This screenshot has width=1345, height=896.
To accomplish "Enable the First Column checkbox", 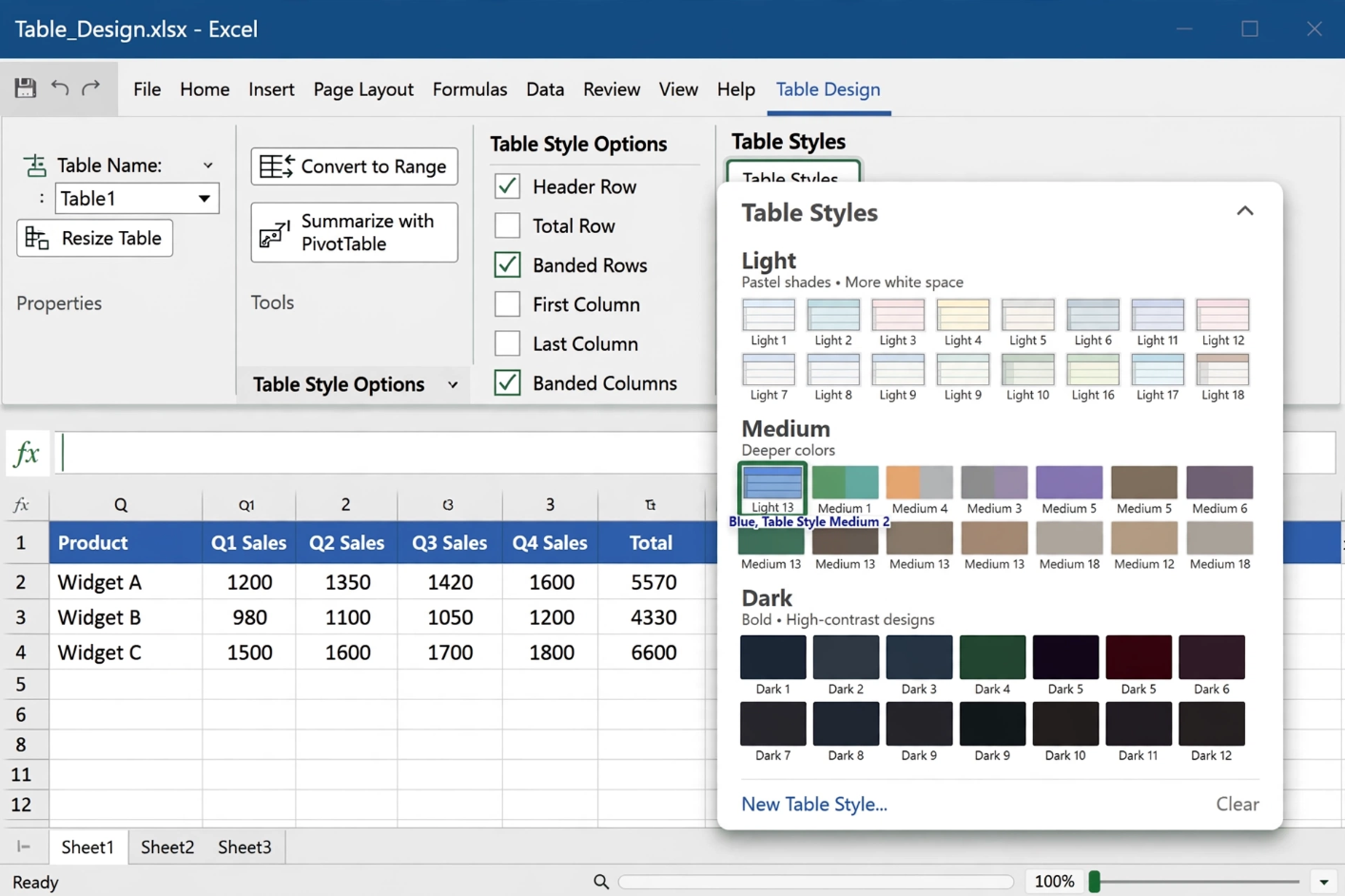I will (508, 304).
